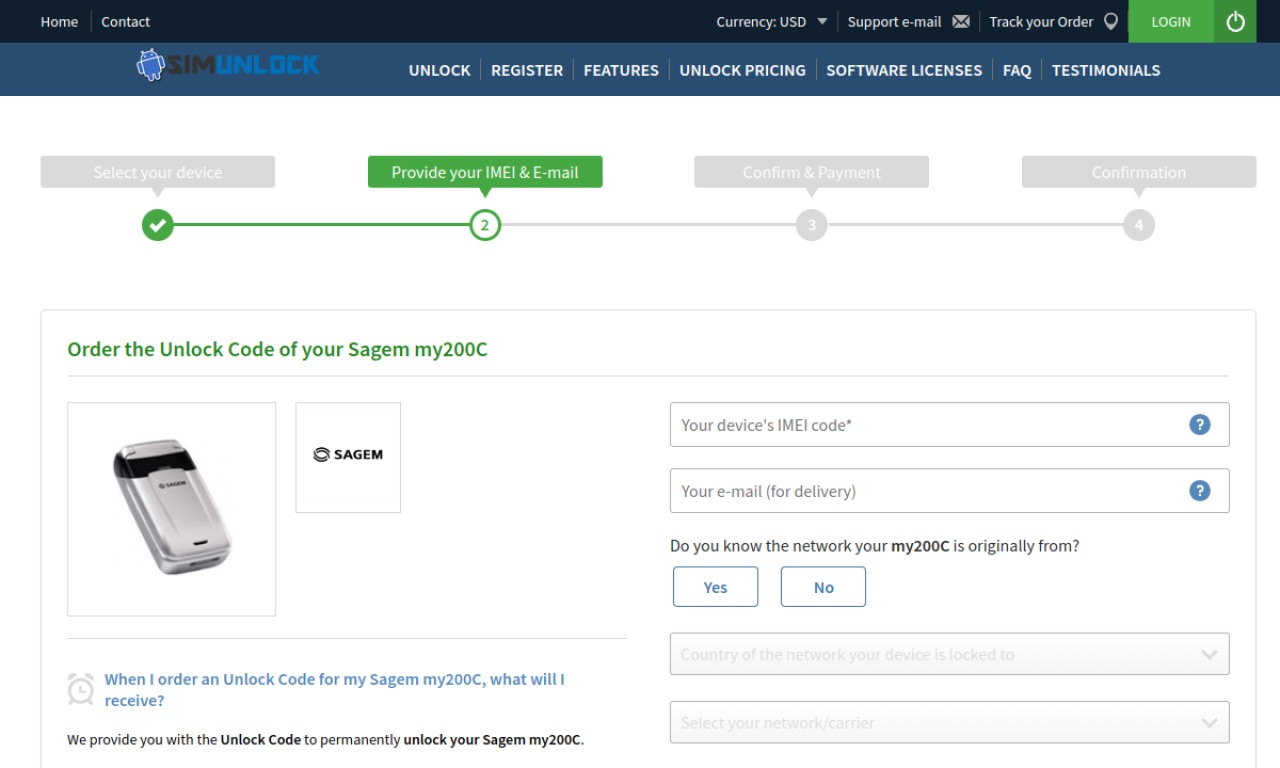
Task: Click the Select your device step tab
Action: (x=158, y=172)
